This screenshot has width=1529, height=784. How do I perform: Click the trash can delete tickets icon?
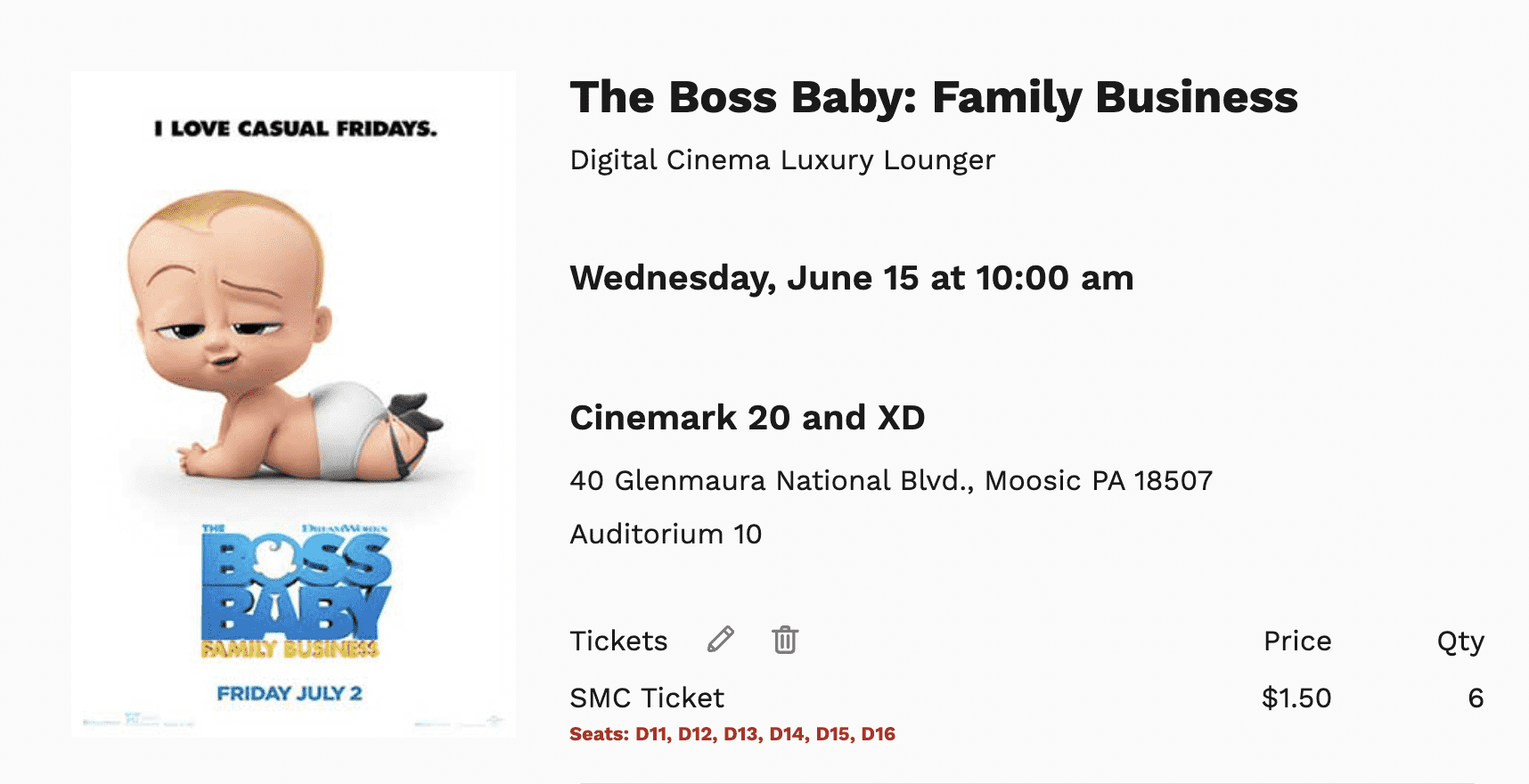pos(785,640)
